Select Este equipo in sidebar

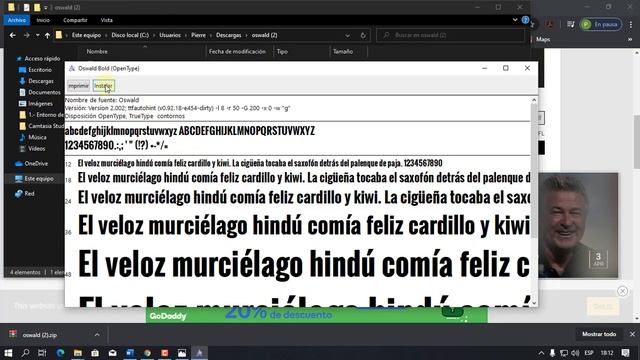click(39, 179)
